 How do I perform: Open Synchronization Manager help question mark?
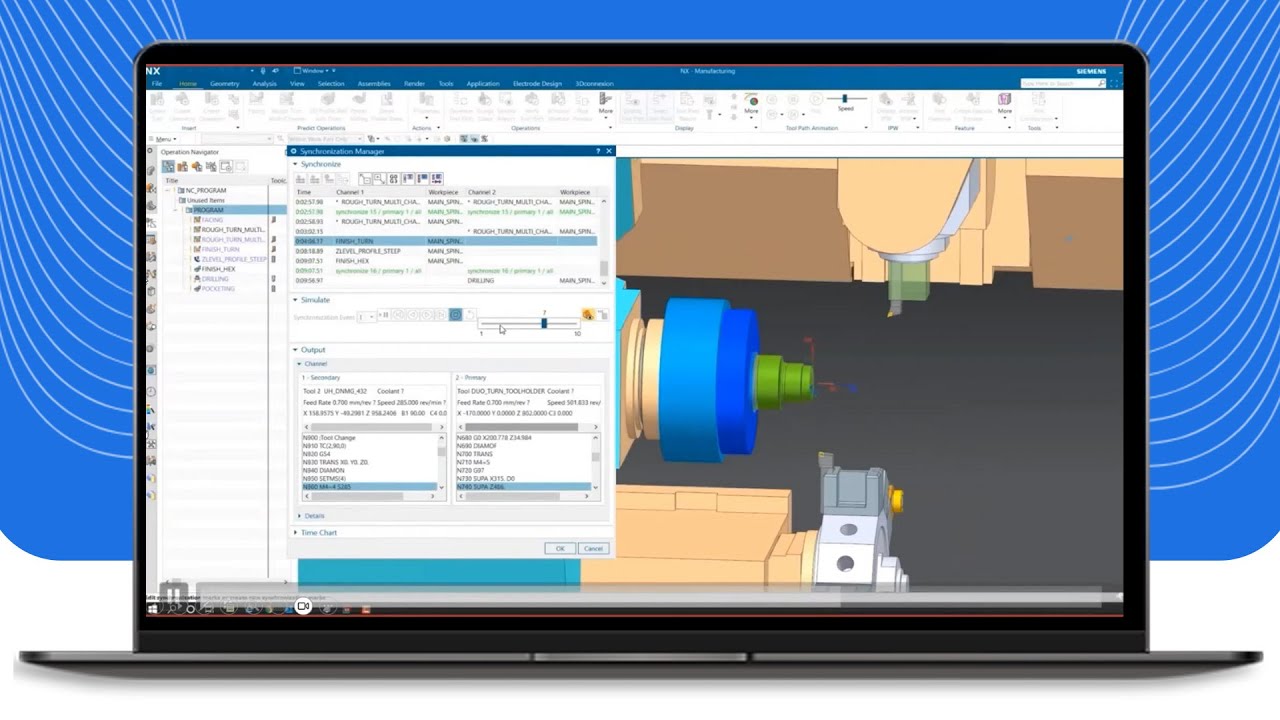(598, 151)
